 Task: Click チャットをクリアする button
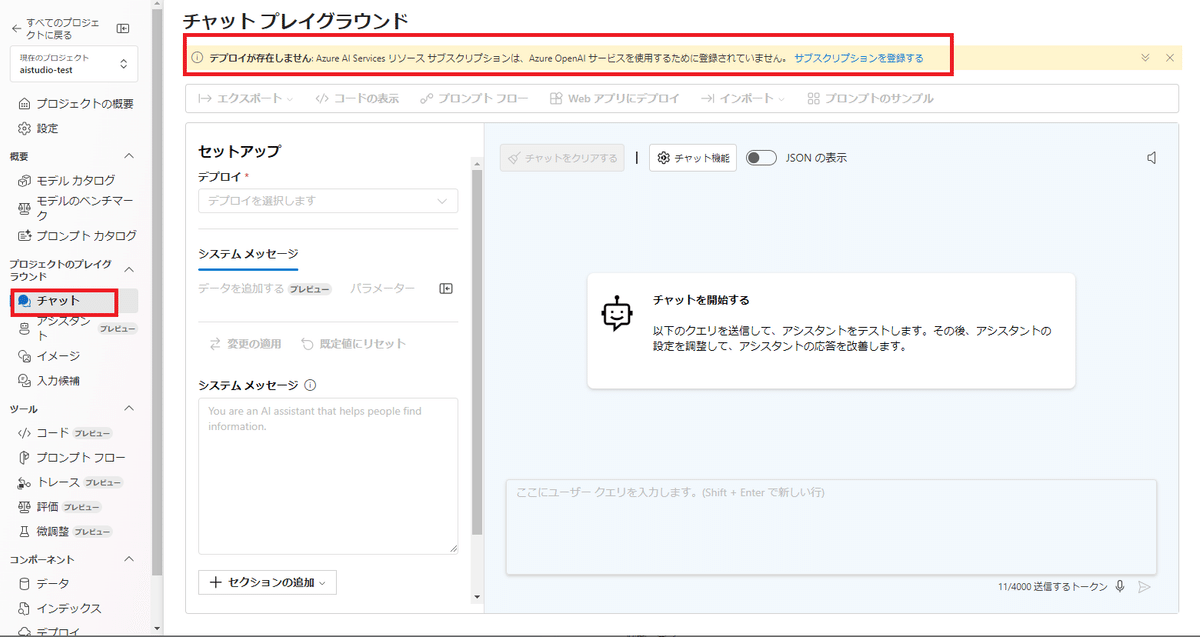pyautogui.click(x=562, y=158)
